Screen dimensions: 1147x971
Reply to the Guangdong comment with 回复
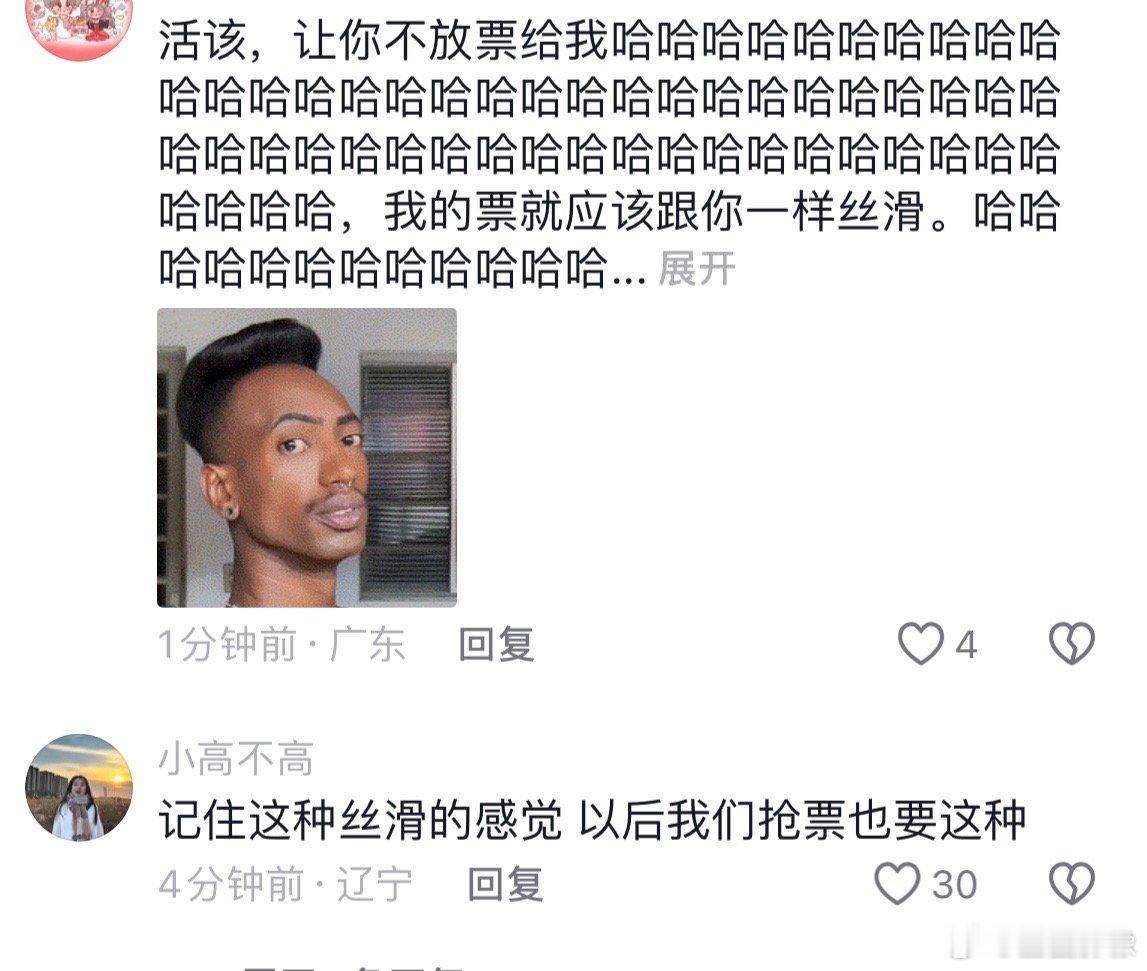point(497,645)
